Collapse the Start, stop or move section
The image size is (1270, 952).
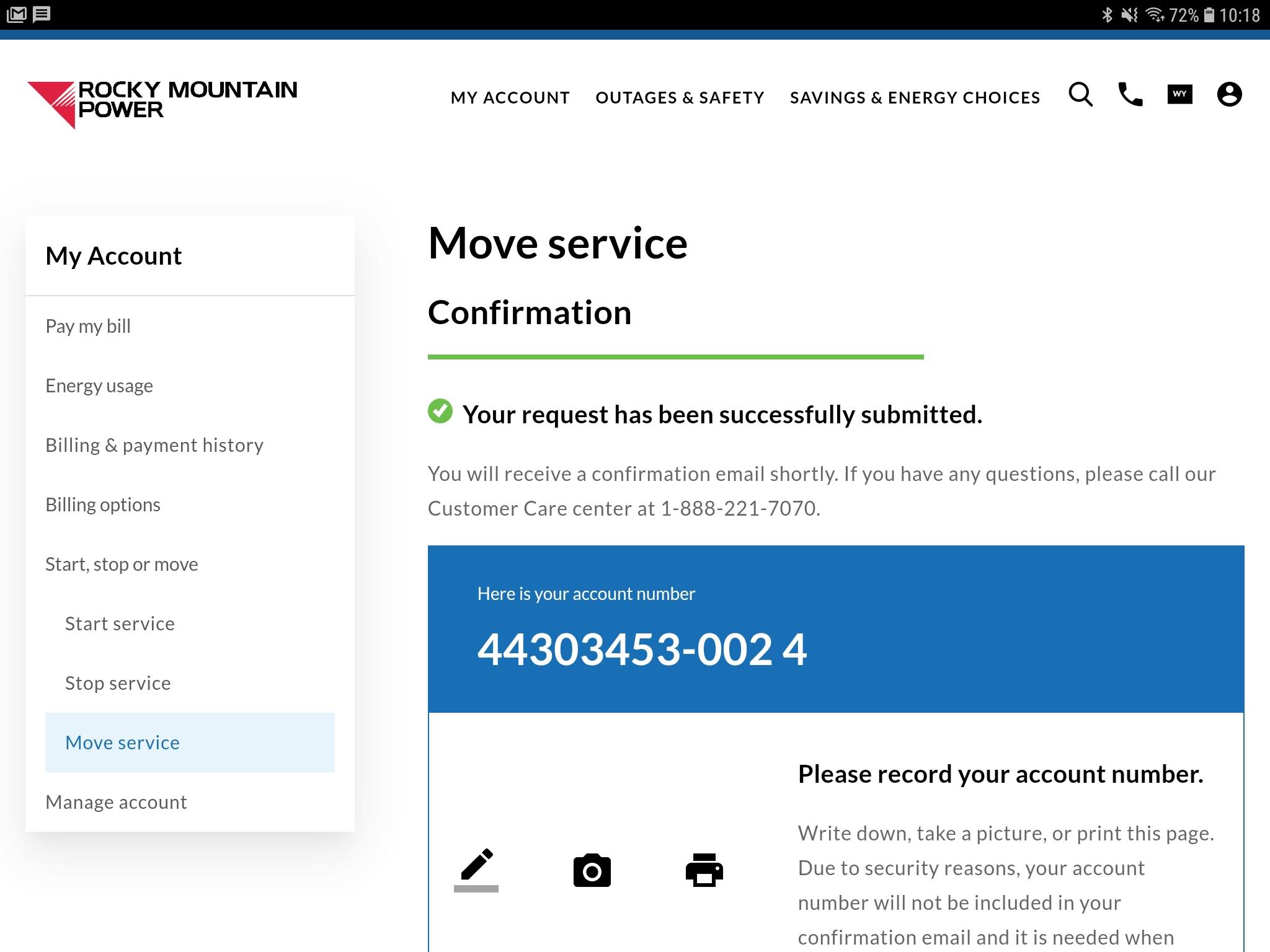coord(122,564)
